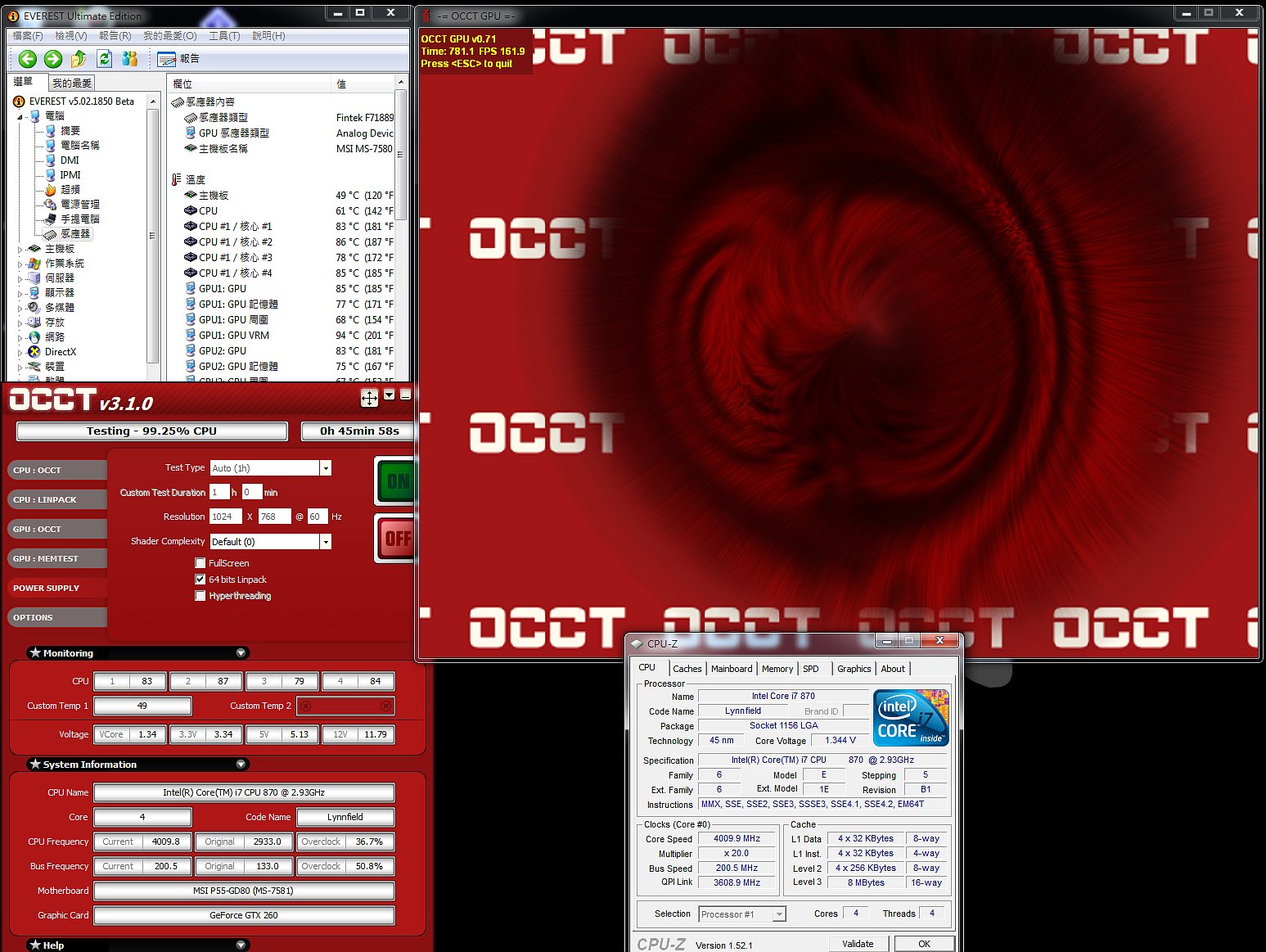Open OPTIONS in OCCT sidebar
This screenshot has width=1266, height=952.
point(57,617)
